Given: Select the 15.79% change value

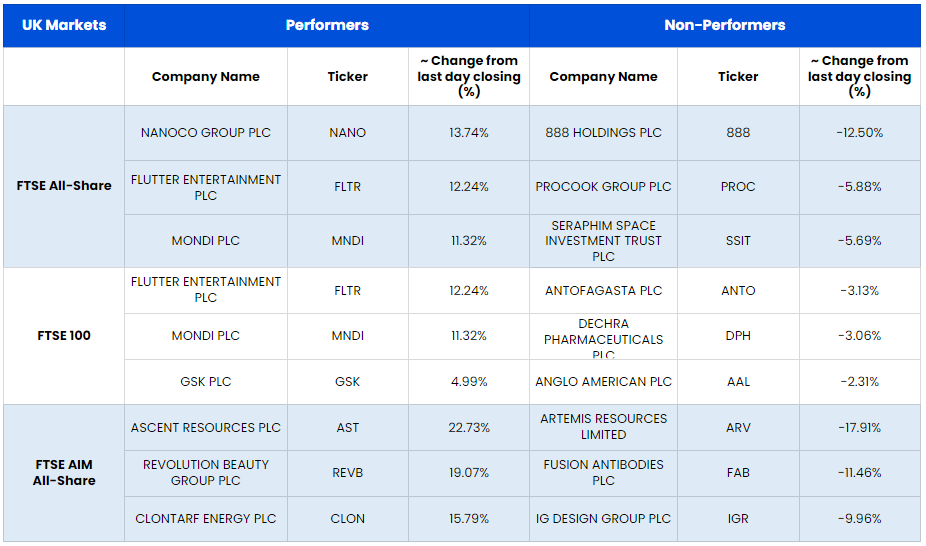Looking at the screenshot, I should tap(469, 519).
